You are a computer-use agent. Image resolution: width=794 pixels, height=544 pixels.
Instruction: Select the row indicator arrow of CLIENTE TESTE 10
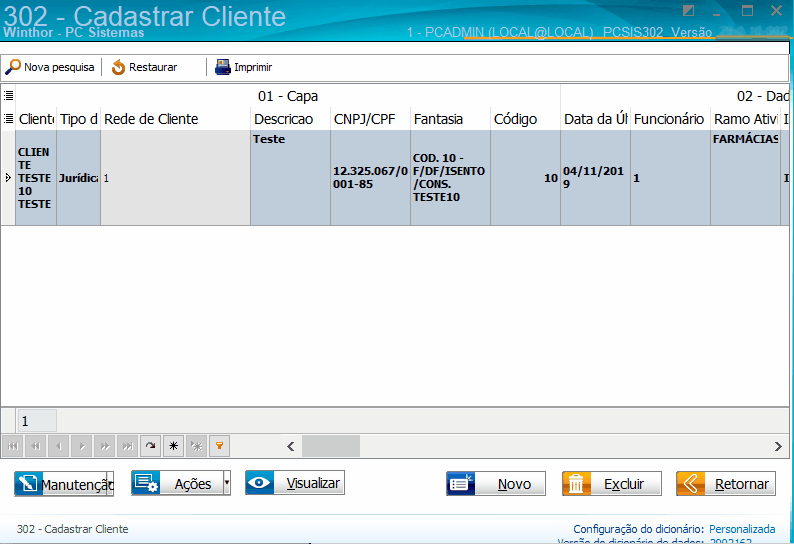pos(8,178)
